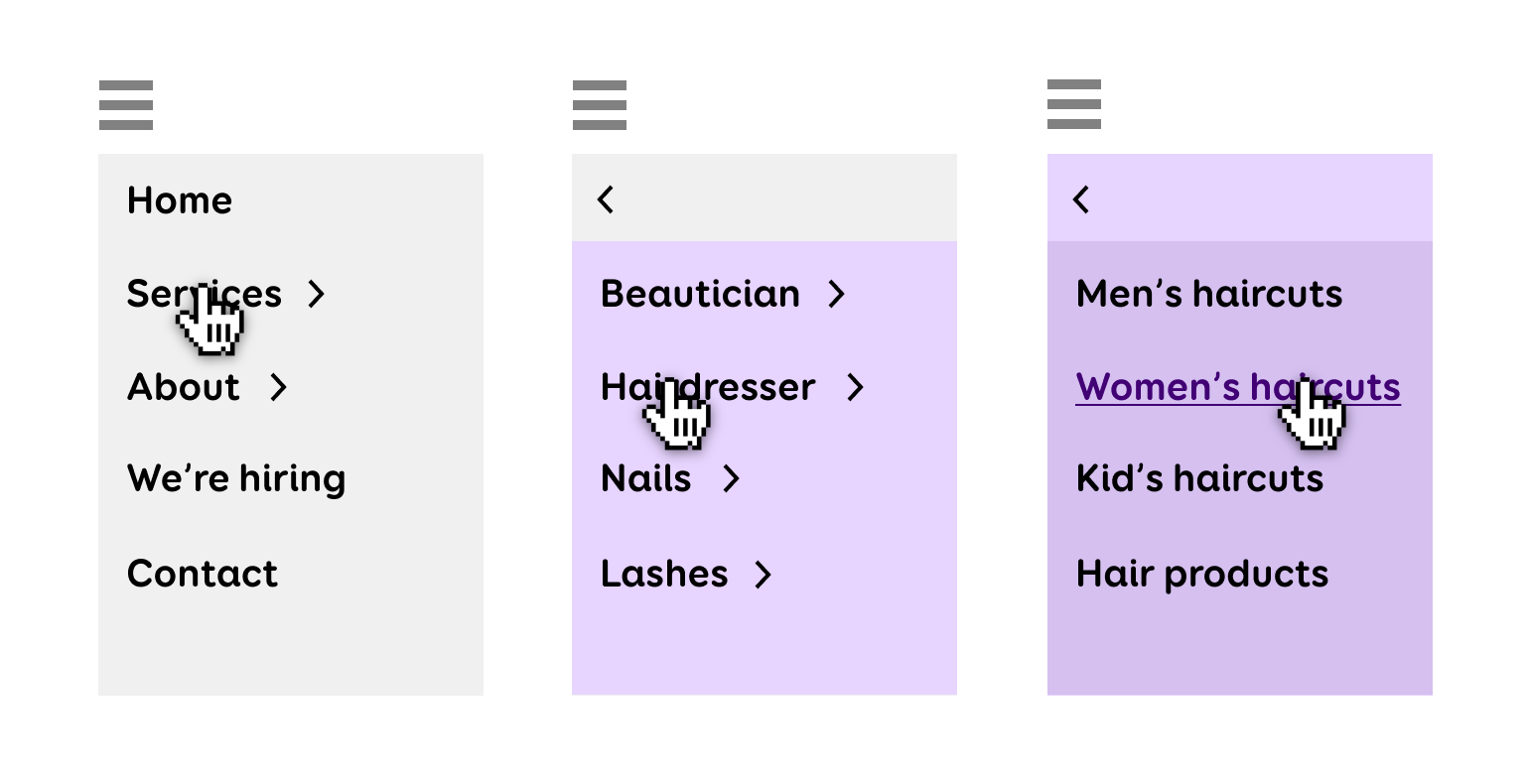
Task: Select Kid's haircuts menu entry
Action: click(1199, 478)
